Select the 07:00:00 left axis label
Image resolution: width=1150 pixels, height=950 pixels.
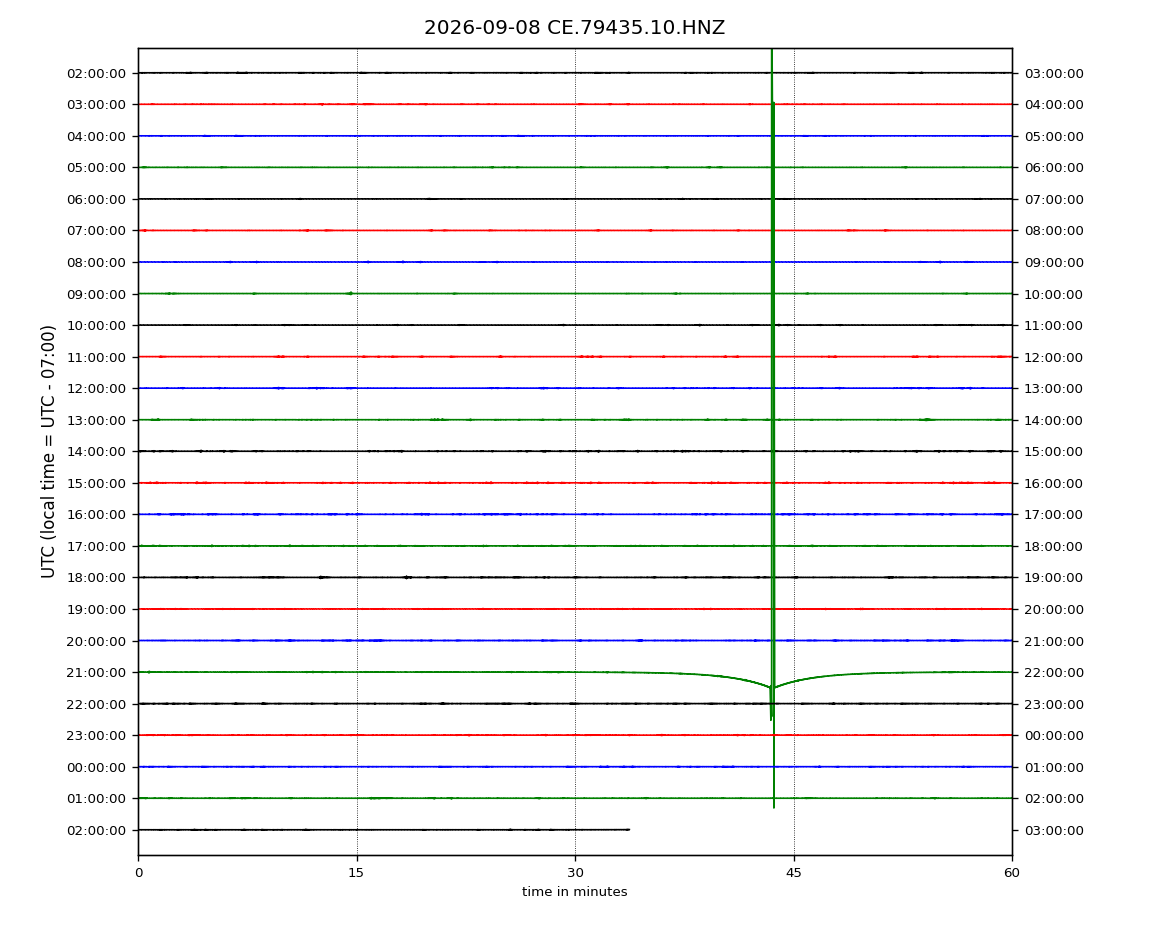coord(96,231)
